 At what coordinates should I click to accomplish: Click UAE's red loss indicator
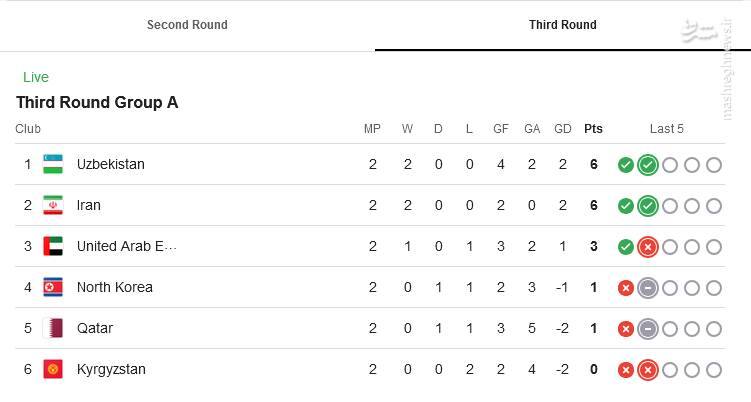648,247
